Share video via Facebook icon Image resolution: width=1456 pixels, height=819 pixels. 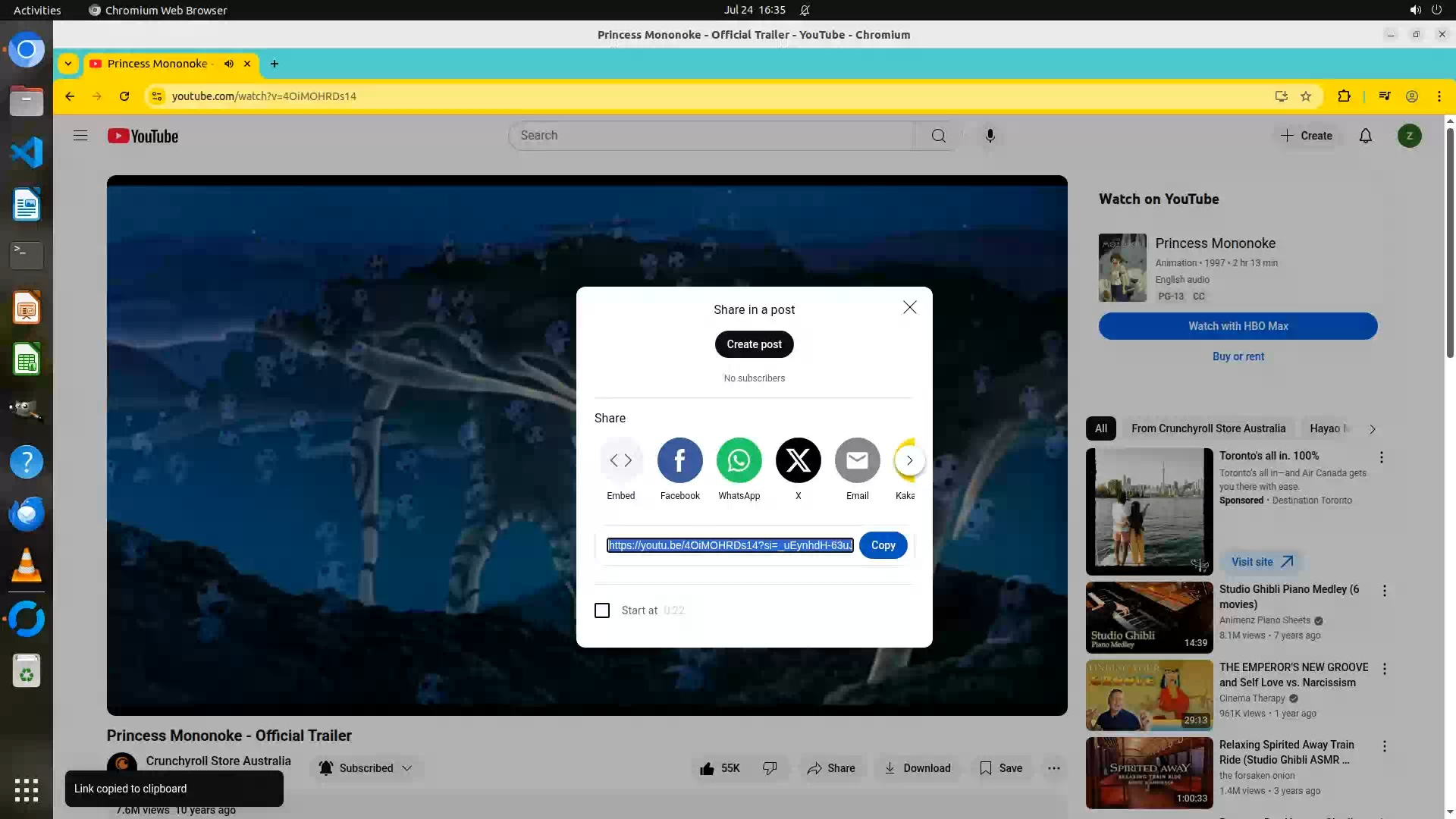point(679,460)
